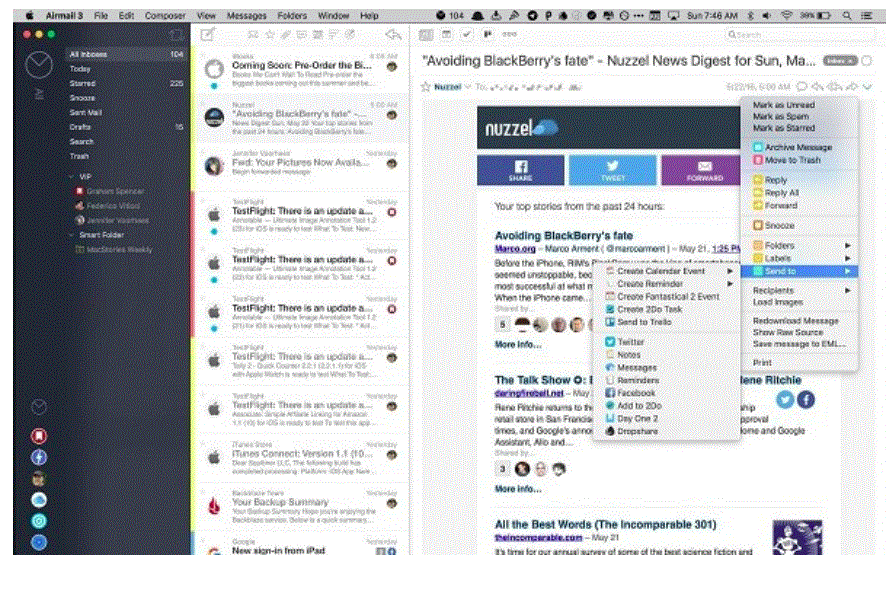Expand Create Calendar Event submenu
Image resolution: width=895 pixels, height=590 pixels.
tap(667, 271)
